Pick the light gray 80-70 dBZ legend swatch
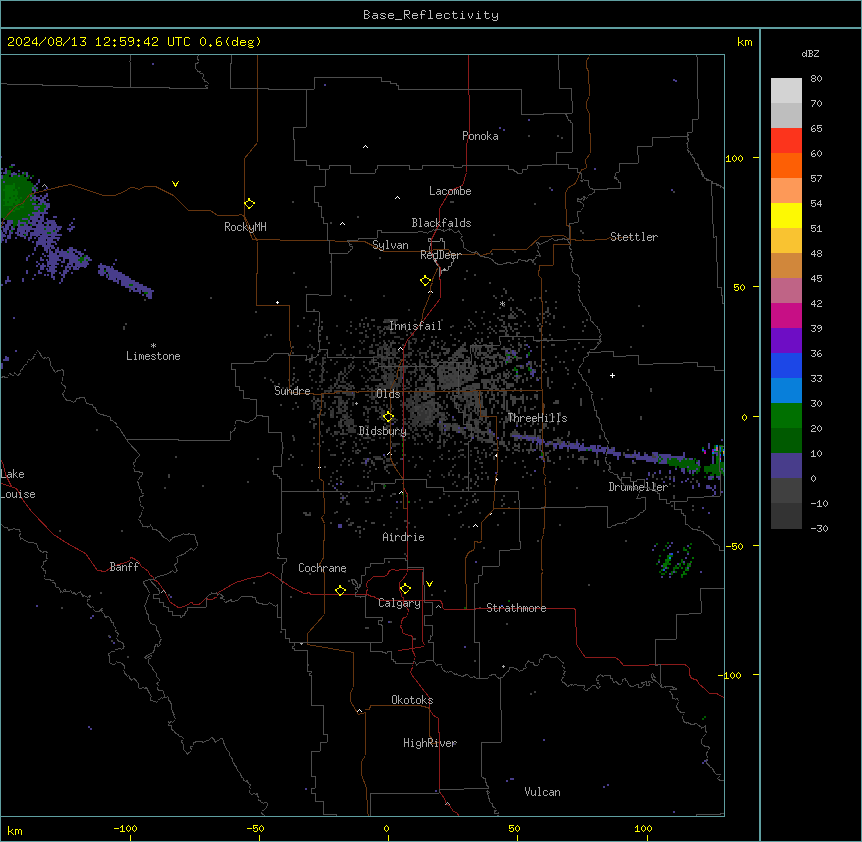The image size is (862, 842). pyautogui.click(x=786, y=90)
